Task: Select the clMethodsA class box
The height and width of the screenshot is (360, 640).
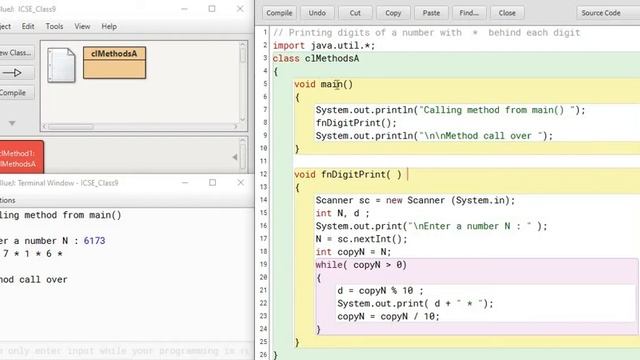Action: click(x=114, y=62)
